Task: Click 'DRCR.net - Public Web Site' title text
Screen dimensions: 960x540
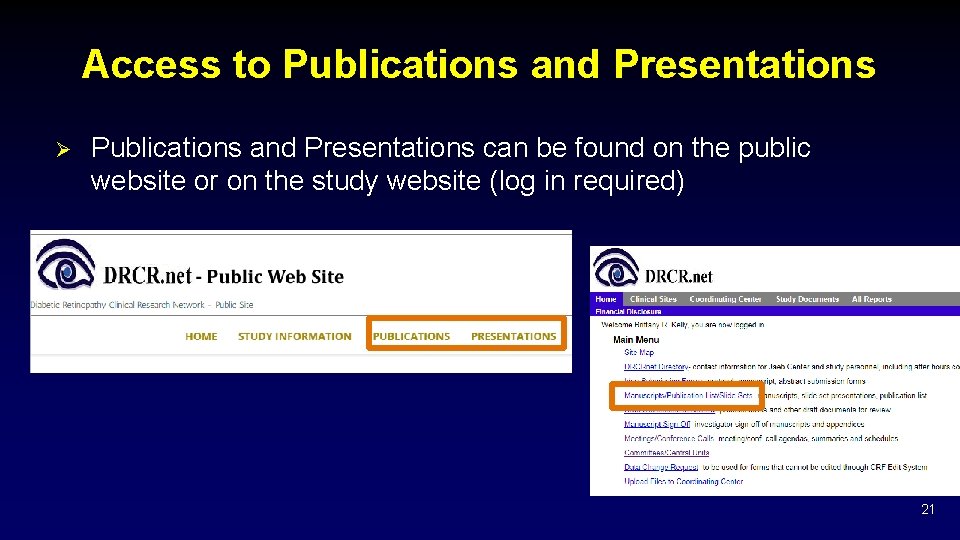Action: point(223,276)
